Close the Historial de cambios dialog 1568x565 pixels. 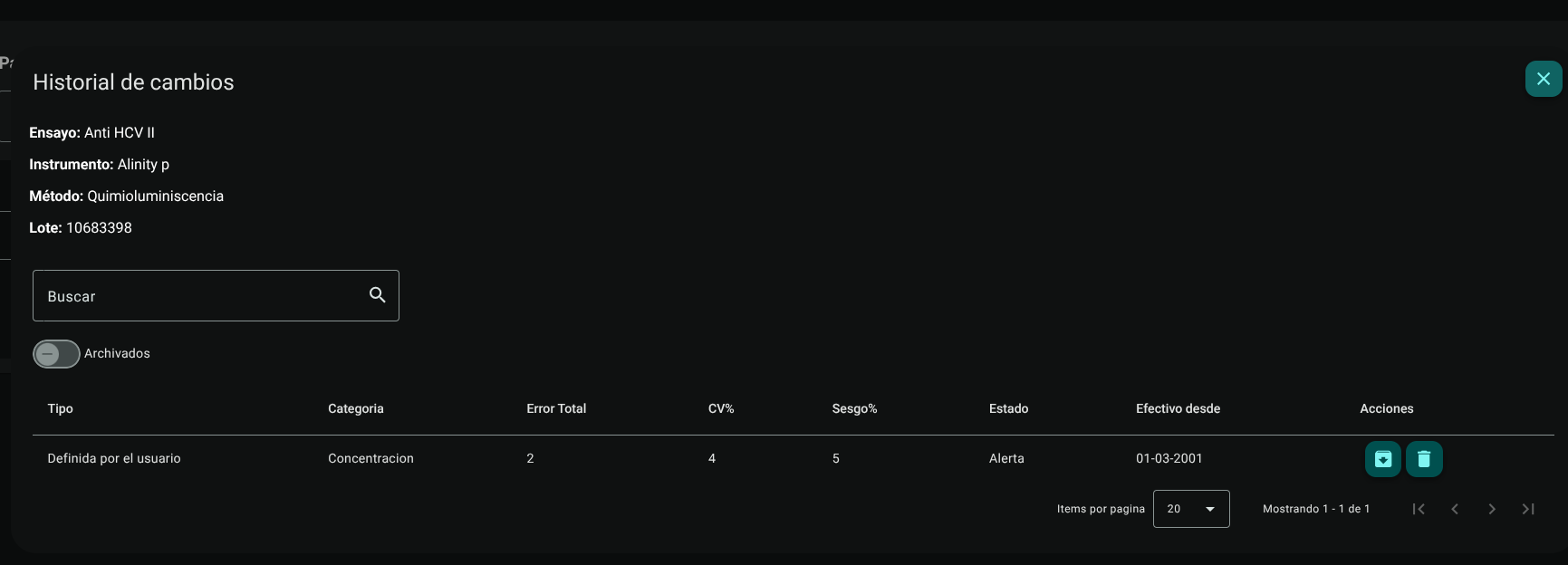pyautogui.click(x=1544, y=79)
